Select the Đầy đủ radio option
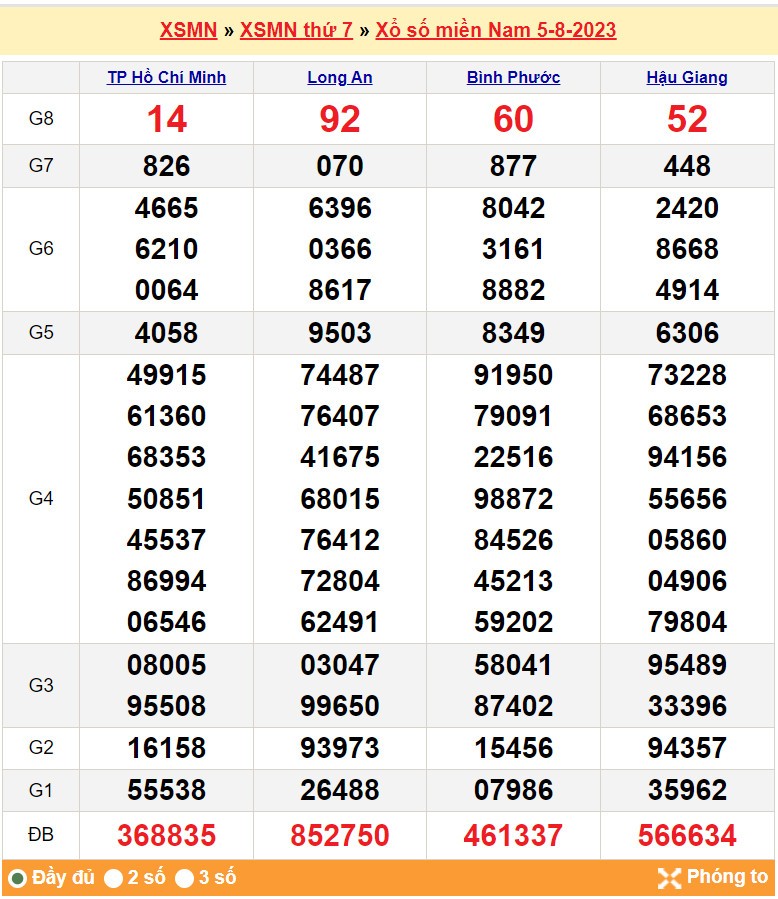The image size is (778, 899). coord(17,879)
